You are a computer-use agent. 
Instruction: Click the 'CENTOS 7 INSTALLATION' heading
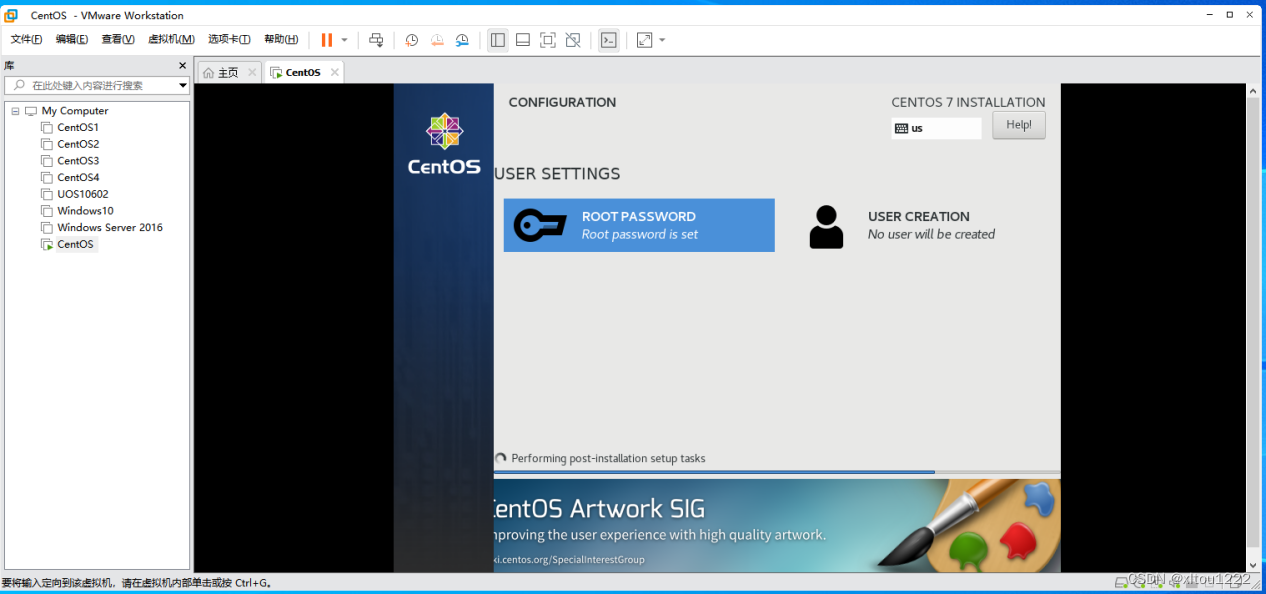[968, 102]
